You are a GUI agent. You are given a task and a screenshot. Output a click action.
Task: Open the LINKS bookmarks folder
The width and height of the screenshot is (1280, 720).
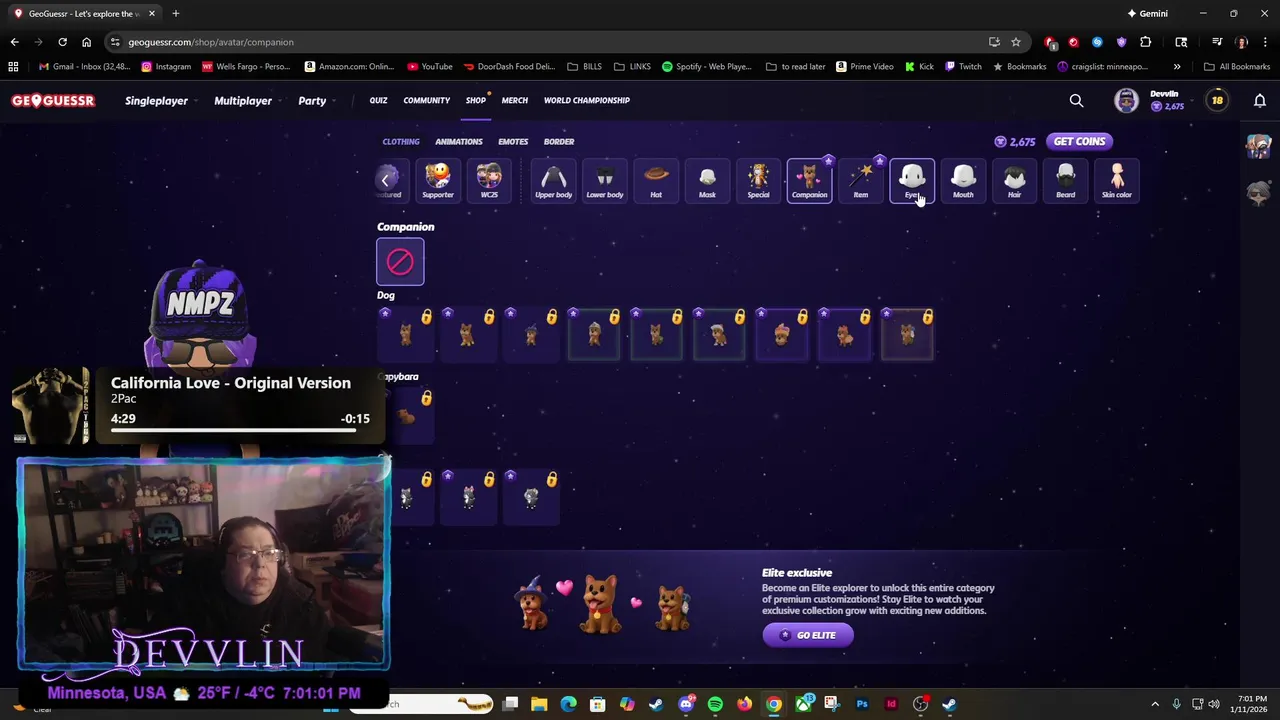[632, 67]
